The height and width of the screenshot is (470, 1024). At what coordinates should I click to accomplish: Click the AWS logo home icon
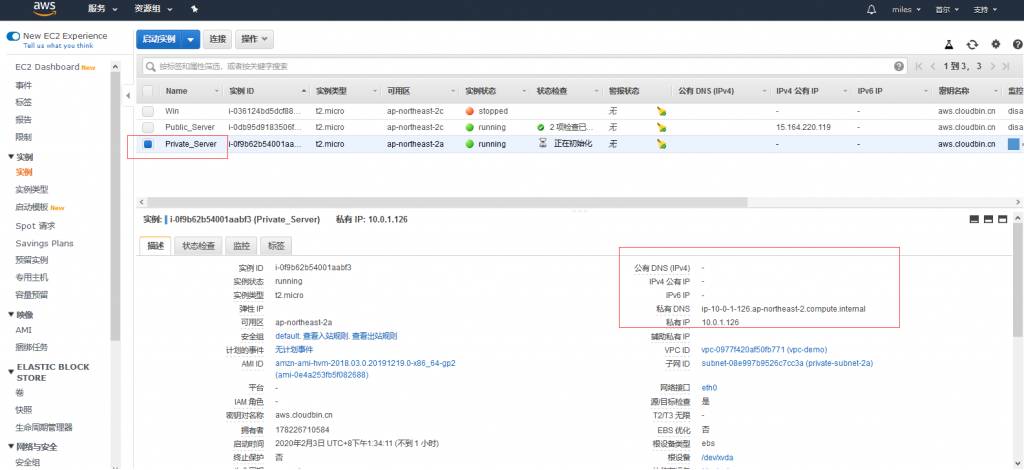[x=44, y=9]
